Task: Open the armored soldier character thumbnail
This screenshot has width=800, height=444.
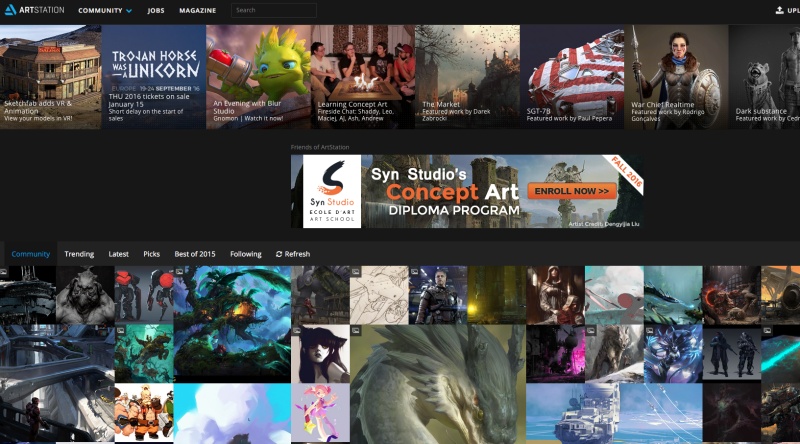Action: click(438, 295)
